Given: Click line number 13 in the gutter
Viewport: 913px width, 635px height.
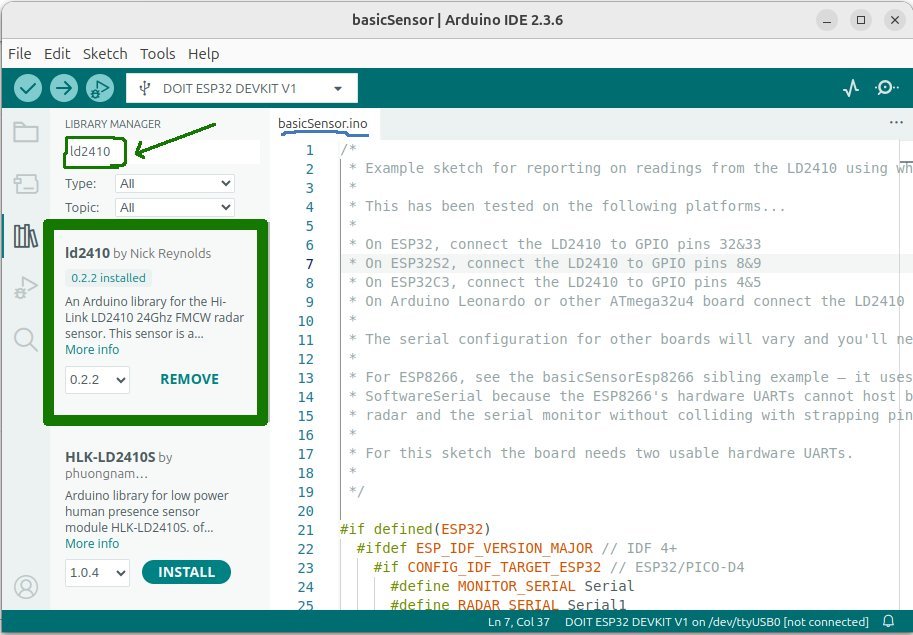Looking at the screenshot, I should [x=305, y=378].
